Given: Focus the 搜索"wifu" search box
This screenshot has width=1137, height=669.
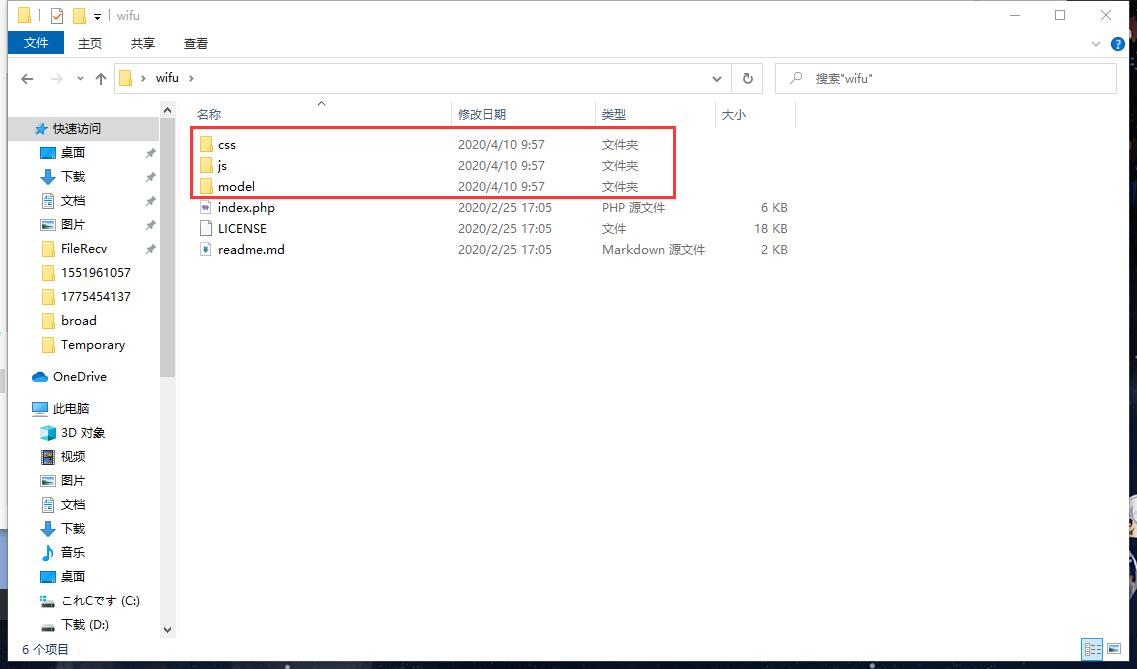Looking at the screenshot, I should click(946, 78).
